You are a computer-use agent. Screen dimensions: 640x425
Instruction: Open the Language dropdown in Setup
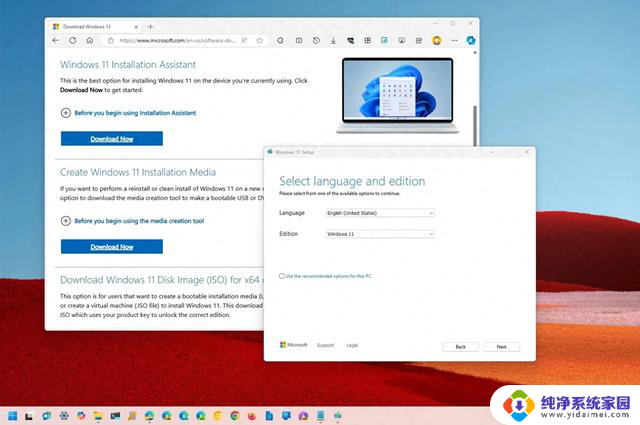pos(380,213)
